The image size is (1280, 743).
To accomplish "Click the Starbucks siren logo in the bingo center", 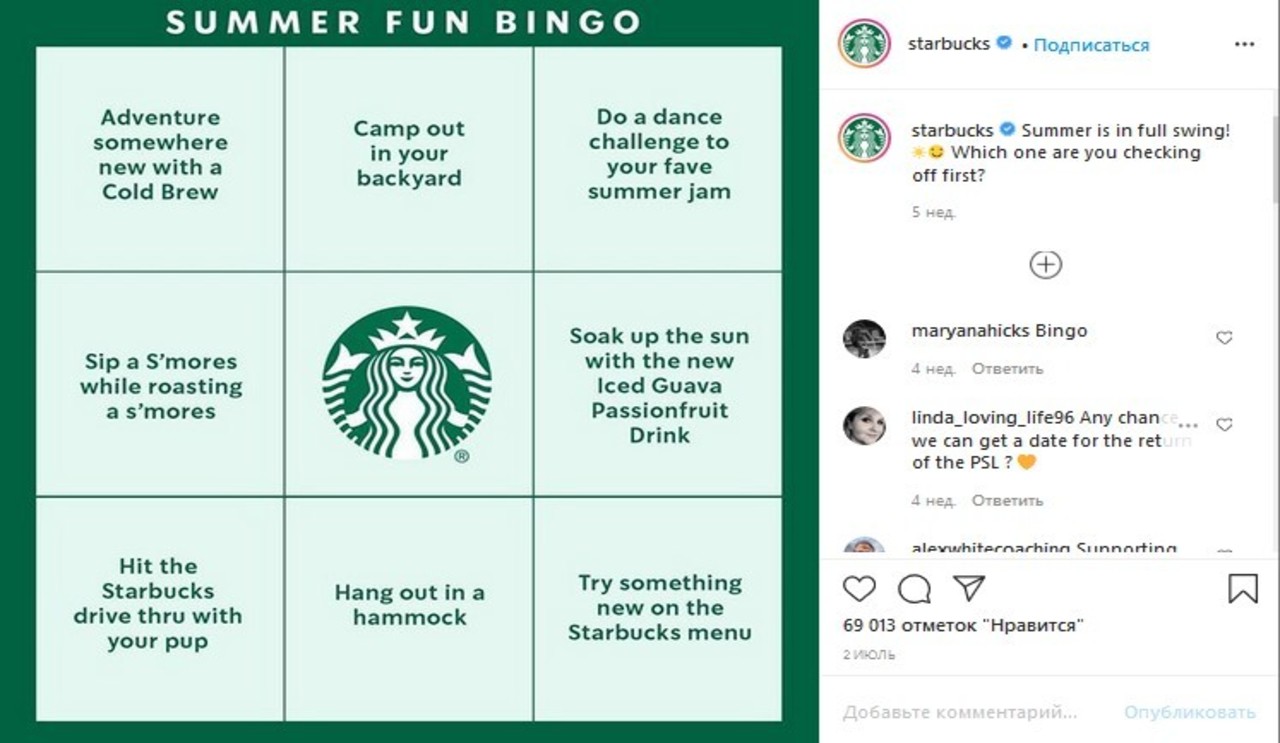I will tap(407, 385).
